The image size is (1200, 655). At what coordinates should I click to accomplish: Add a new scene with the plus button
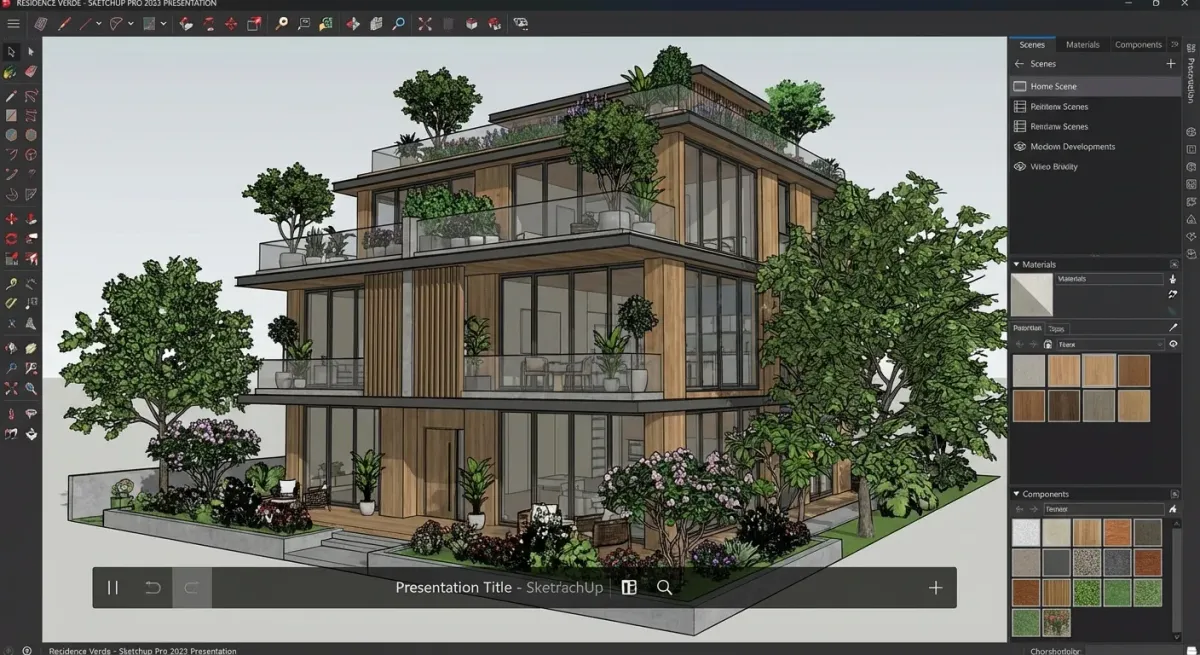[x=1170, y=63]
